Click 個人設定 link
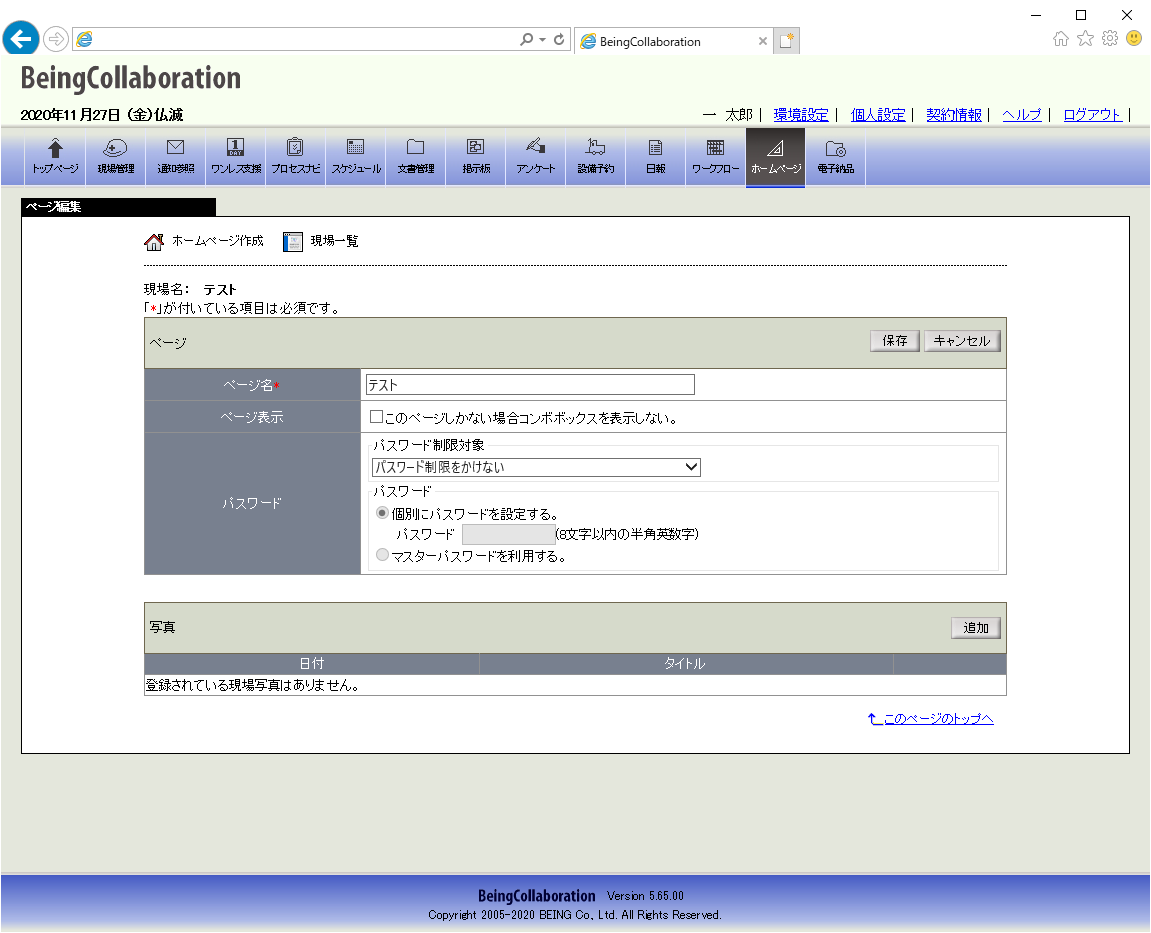1151x933 pixels. click(x=878, y=115)
